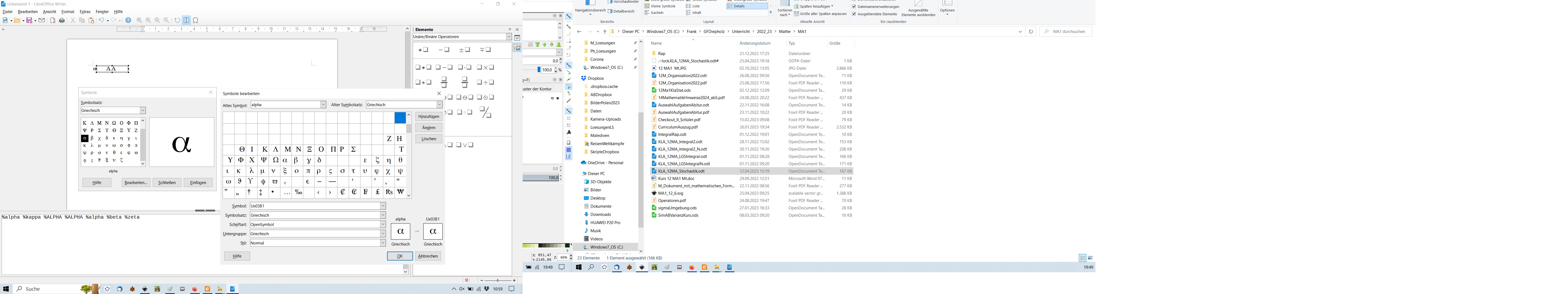This screenshot has width=1568, height=294.
Task: Click the blue Help question mark icon
Action: point(128,20)
